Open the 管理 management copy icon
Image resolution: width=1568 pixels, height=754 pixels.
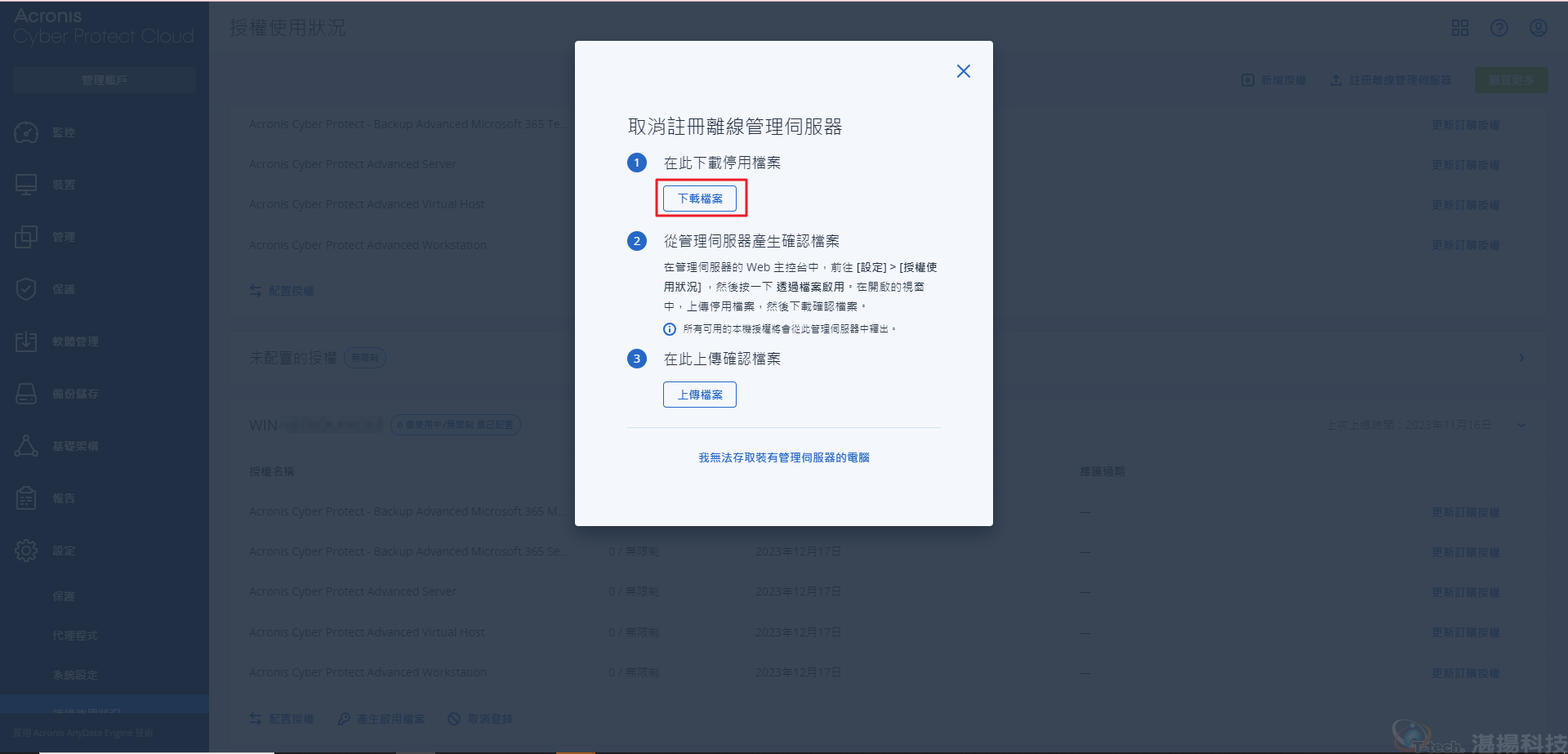pos(26,237)
